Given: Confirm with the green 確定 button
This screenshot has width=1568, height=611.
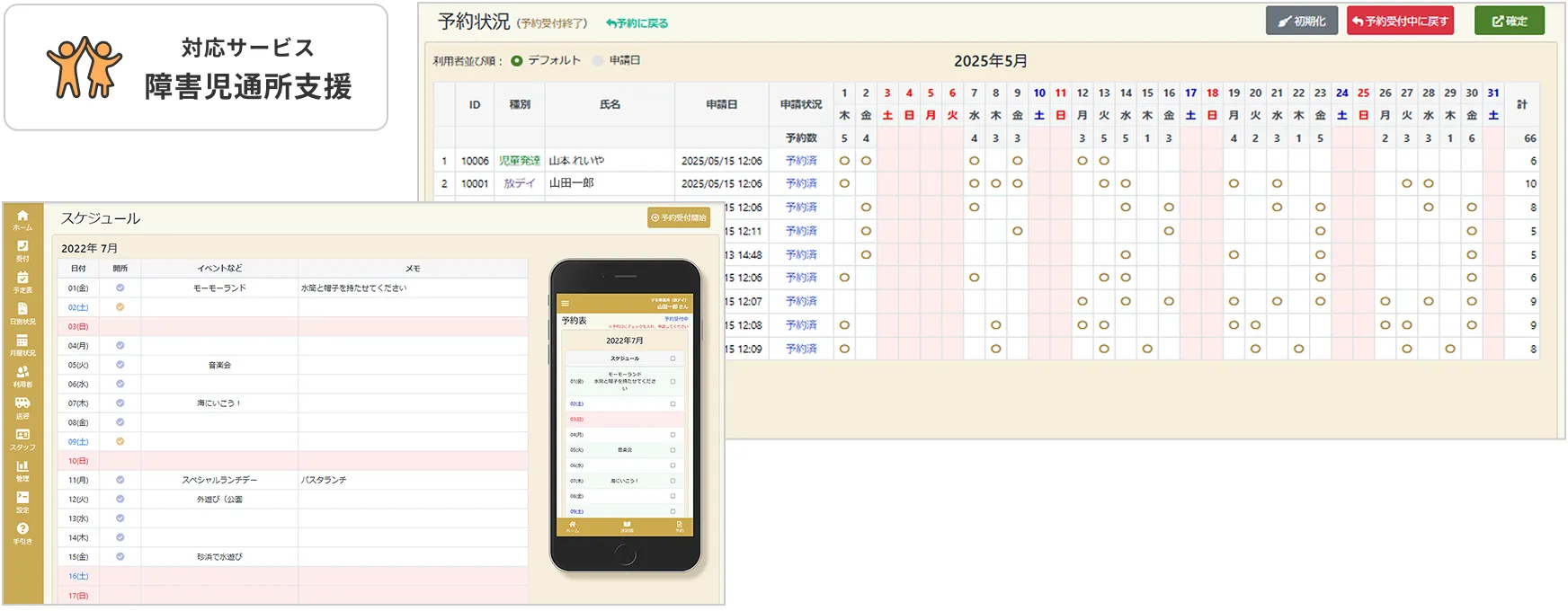Looking at the screenshot, I should pos(1510,21).
